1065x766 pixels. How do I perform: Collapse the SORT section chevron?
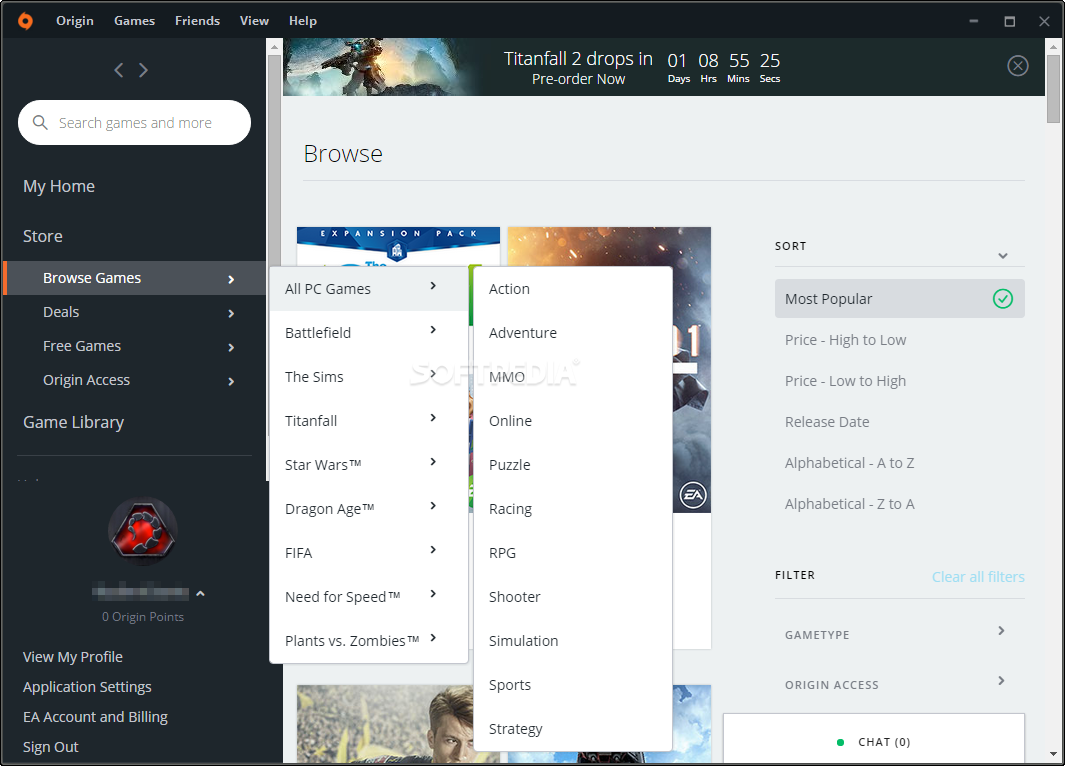[1003, 256]
